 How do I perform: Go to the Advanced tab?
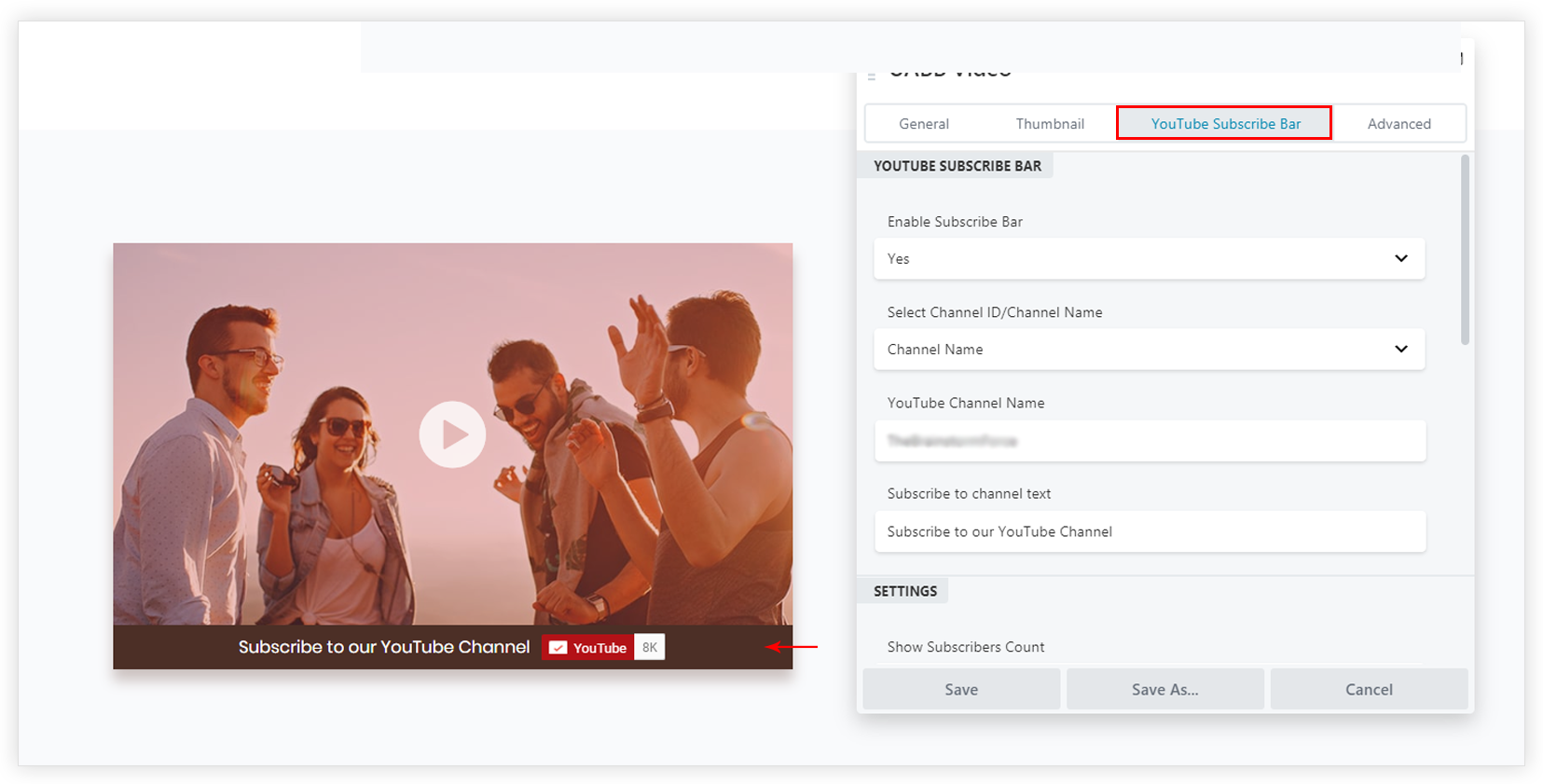(x=1398, y=124)
